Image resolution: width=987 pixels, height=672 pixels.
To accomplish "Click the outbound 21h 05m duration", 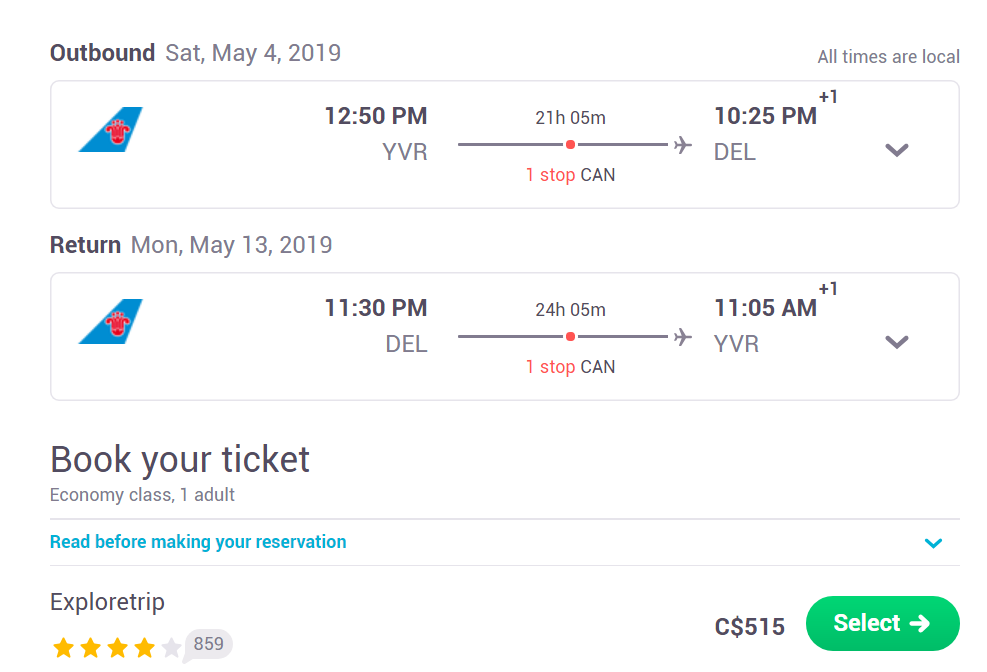I will (x=570, y=118).
